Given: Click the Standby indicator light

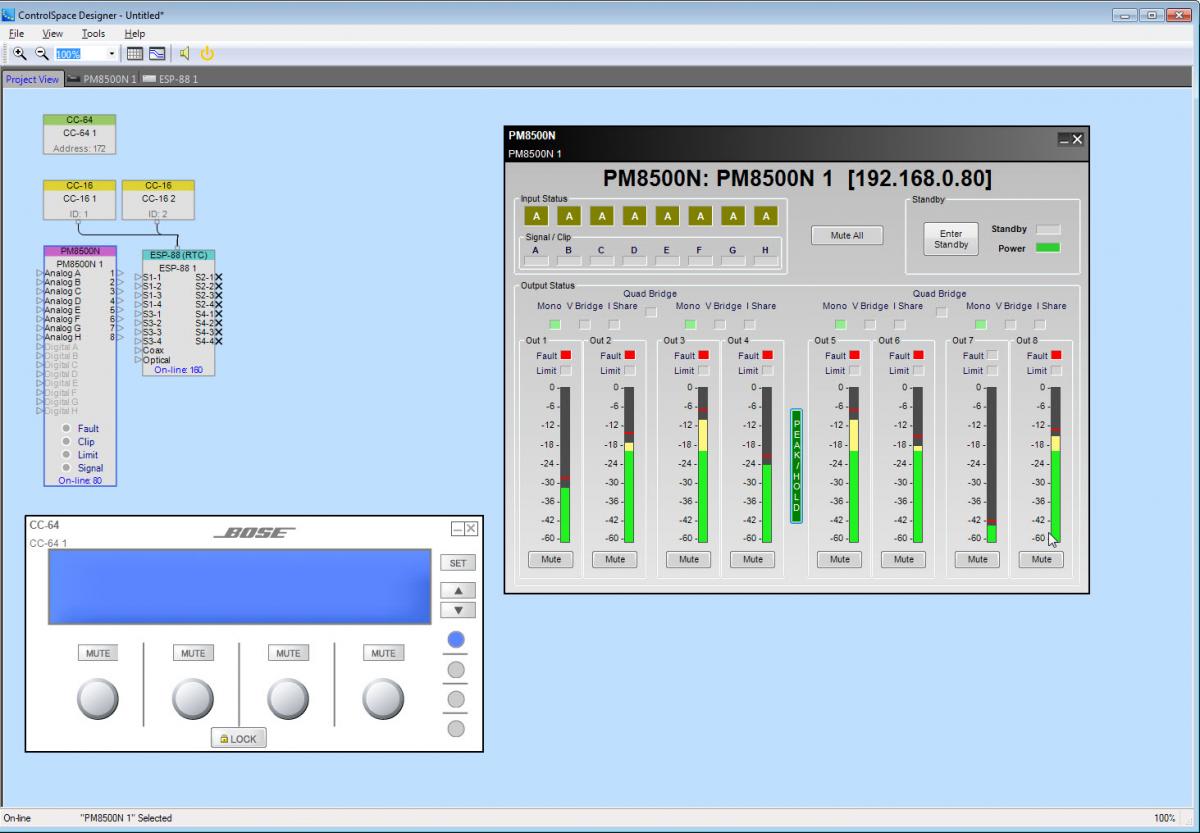Looking at the screenshot, I should (1047, 229).
